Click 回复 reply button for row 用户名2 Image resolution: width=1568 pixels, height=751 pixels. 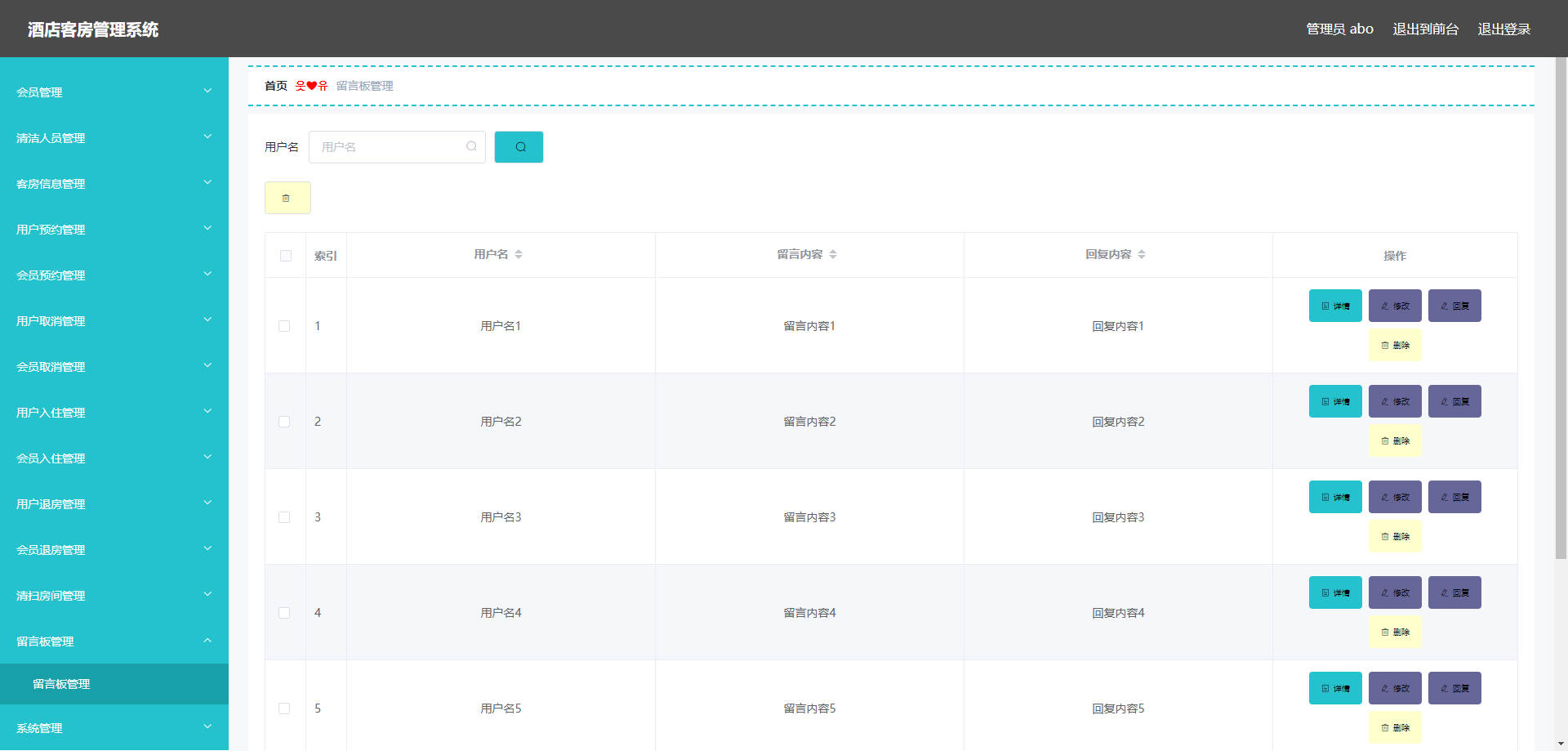point(1454,401)
